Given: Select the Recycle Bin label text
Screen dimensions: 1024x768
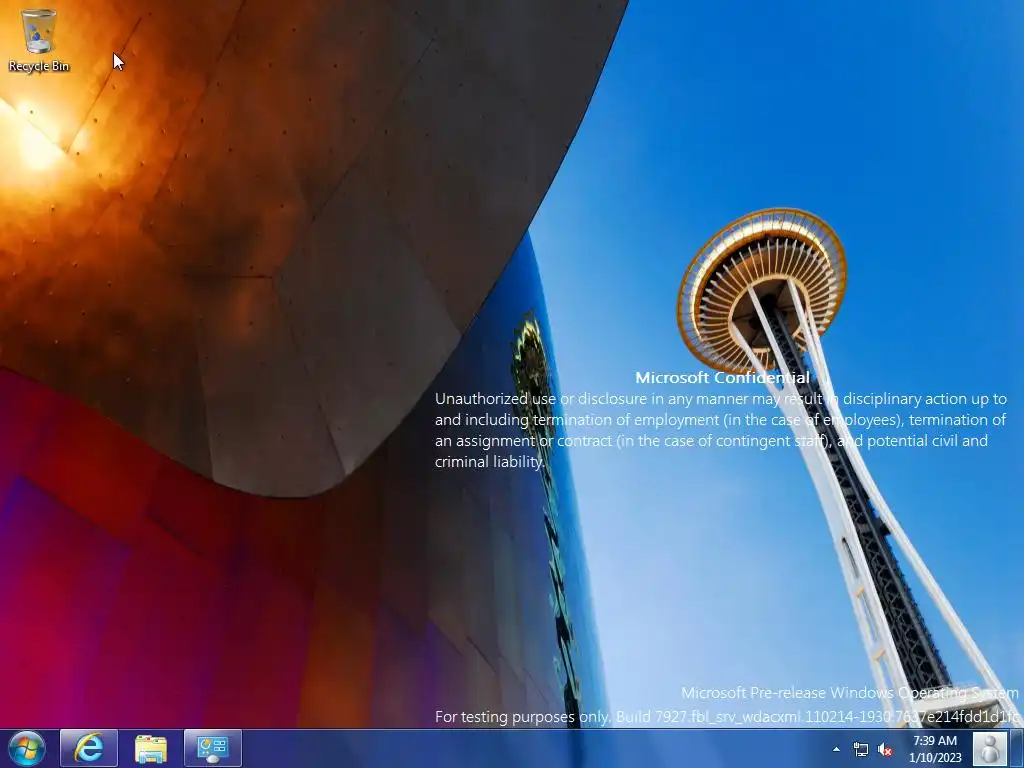Looking at the screenshot, I should point(39,66).
